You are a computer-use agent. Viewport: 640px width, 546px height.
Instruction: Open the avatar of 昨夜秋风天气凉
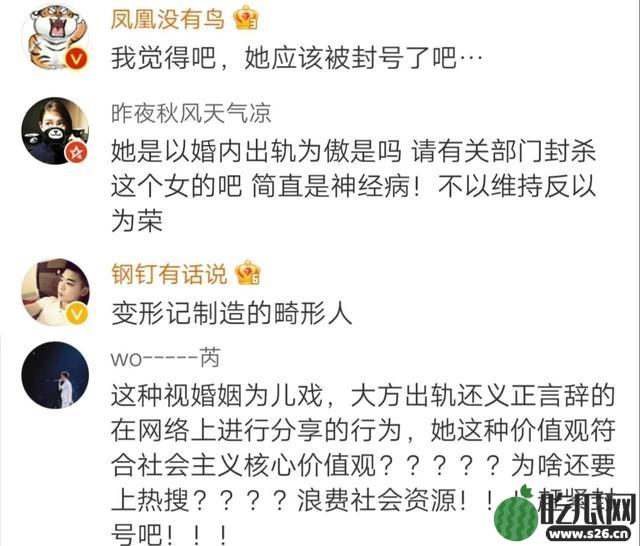[55, 131]
